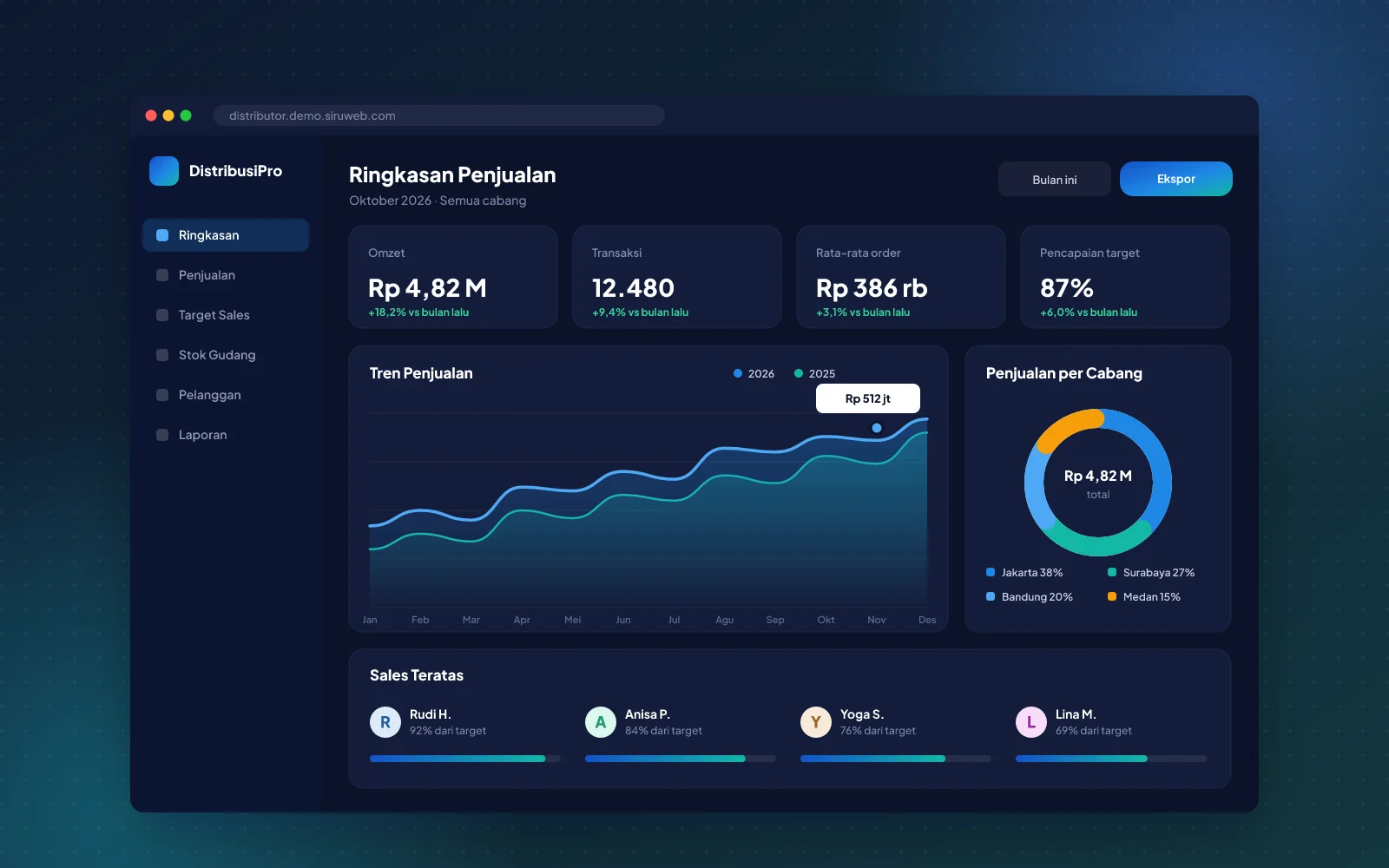
Task: Click the Medan 15% legend entry
Action: coord(1144,596)
